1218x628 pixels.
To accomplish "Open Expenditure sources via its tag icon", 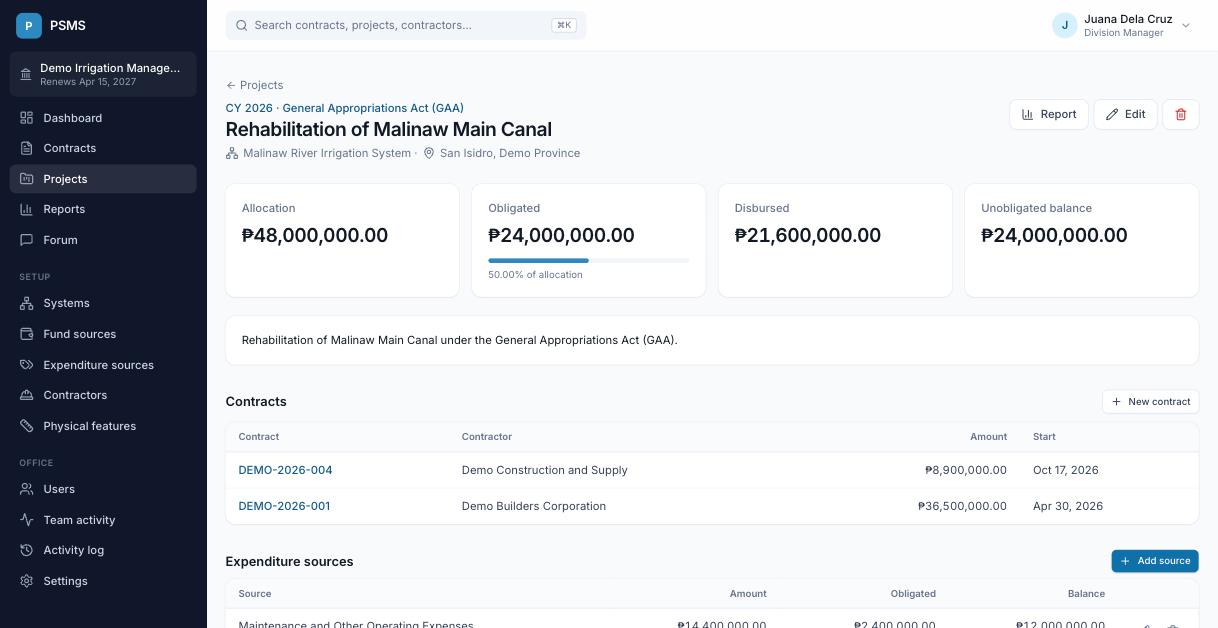I will tap(27, 365).
